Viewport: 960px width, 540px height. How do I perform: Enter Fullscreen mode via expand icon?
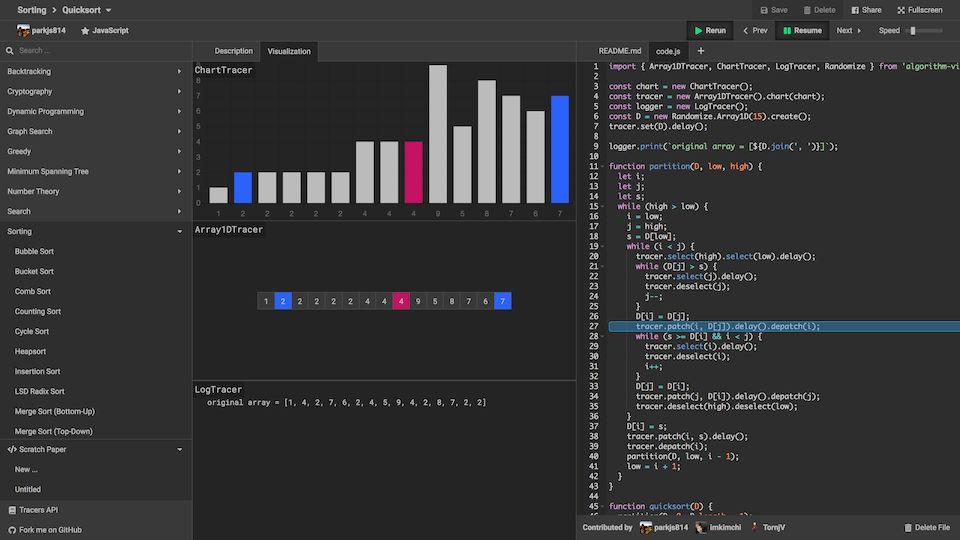coord(901,10)
